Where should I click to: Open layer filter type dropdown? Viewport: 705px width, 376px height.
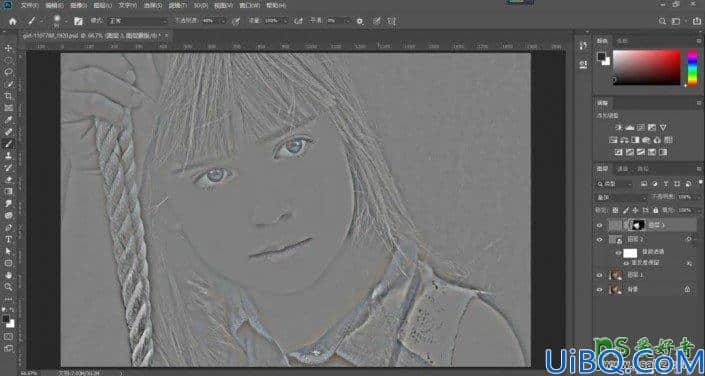tap(614, 184)
